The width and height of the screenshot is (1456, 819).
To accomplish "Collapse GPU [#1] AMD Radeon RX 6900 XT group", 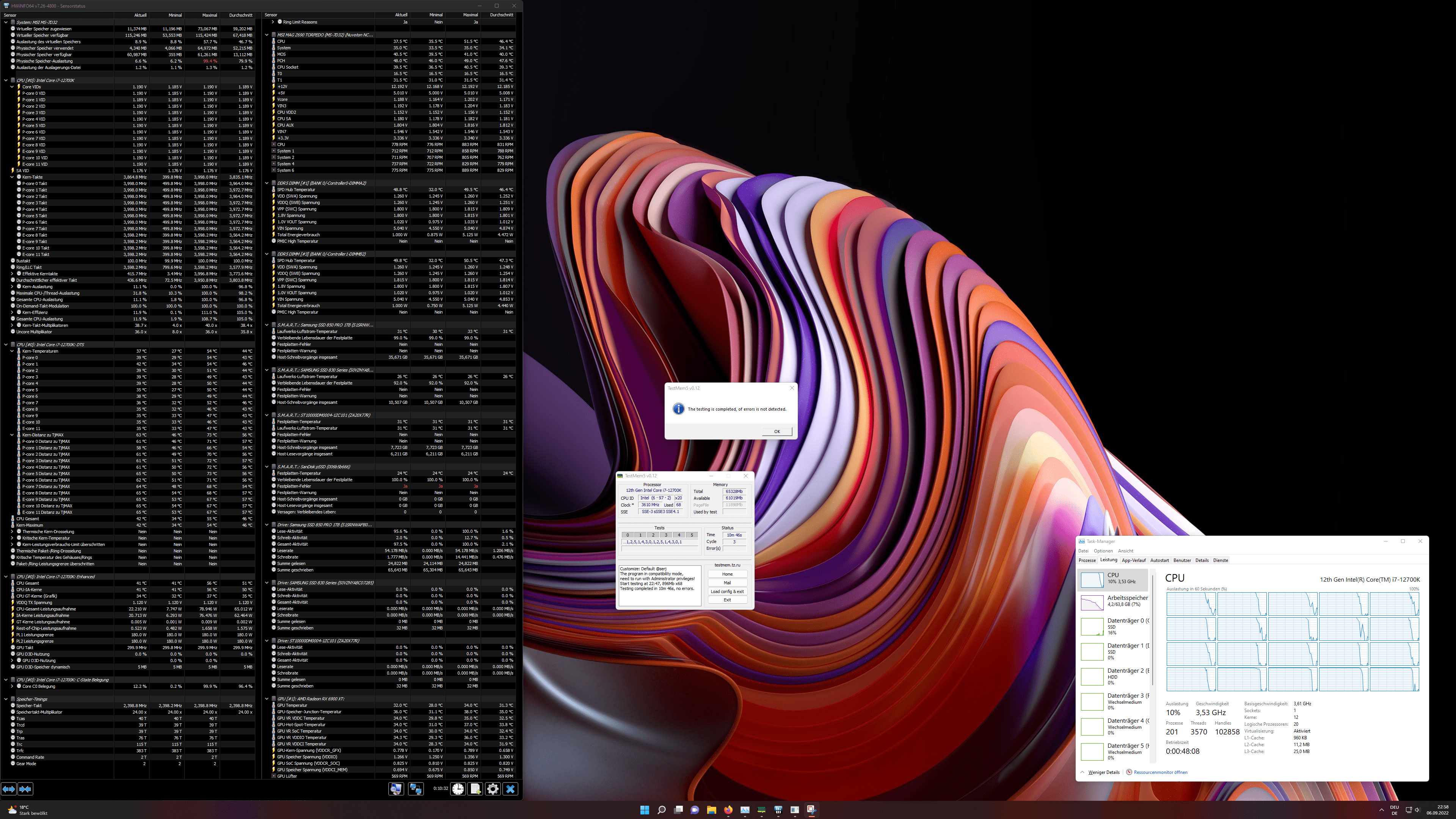I will pos(267,698).
